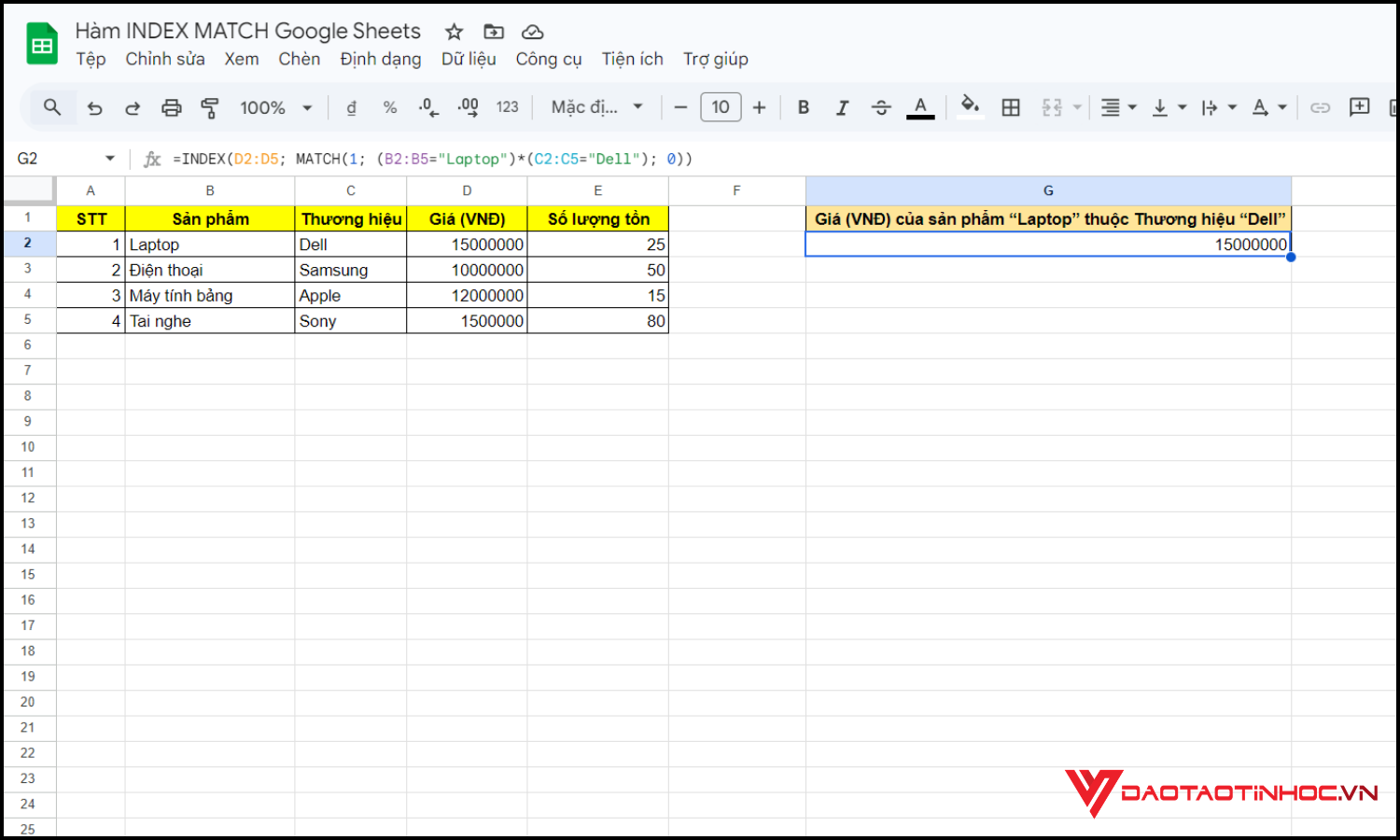Click the Insert comment icon
The width and height of the screenshot is (1400, 840).
[1359, 107]
